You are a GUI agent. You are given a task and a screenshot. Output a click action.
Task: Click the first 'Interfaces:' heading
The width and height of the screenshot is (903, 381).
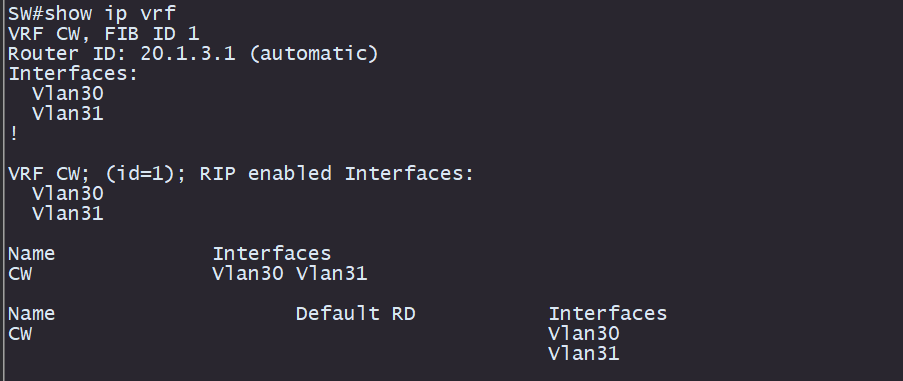[73, 74]
